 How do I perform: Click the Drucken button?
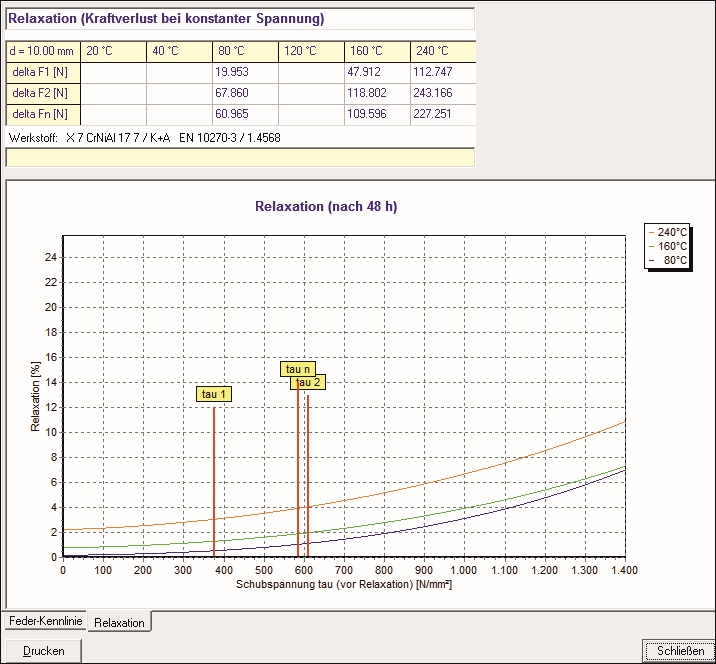43,651
